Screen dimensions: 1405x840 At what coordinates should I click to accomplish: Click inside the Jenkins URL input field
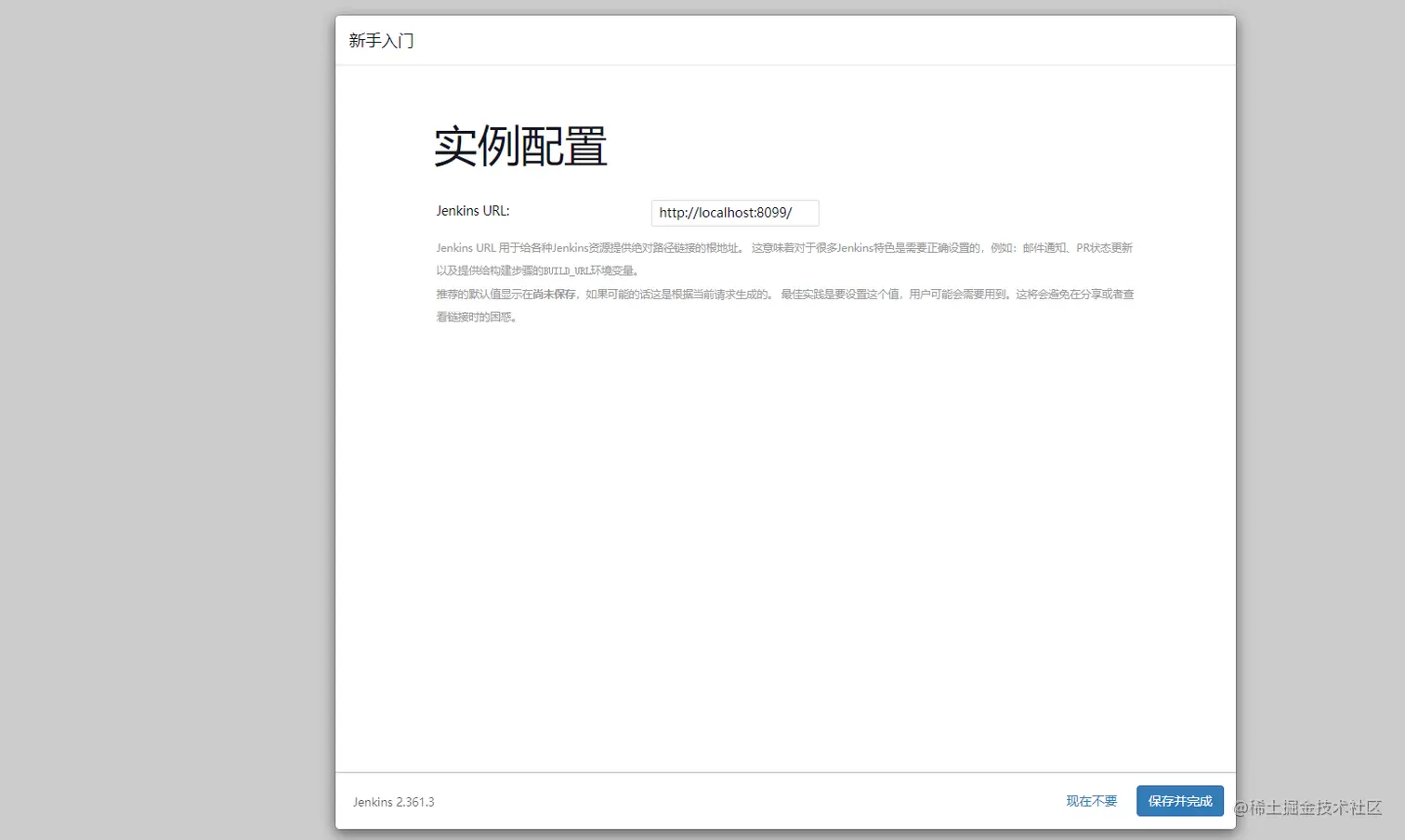click(734, 213)
